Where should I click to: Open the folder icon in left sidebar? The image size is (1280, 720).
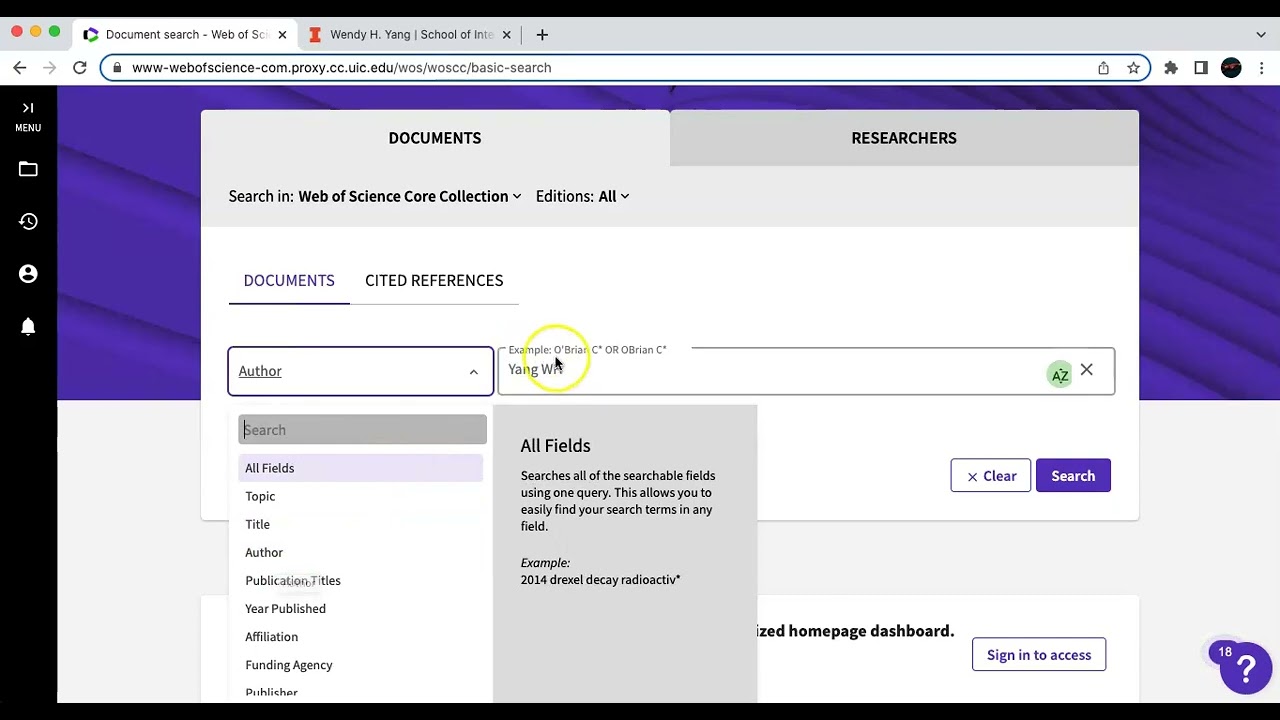[28, 170]
